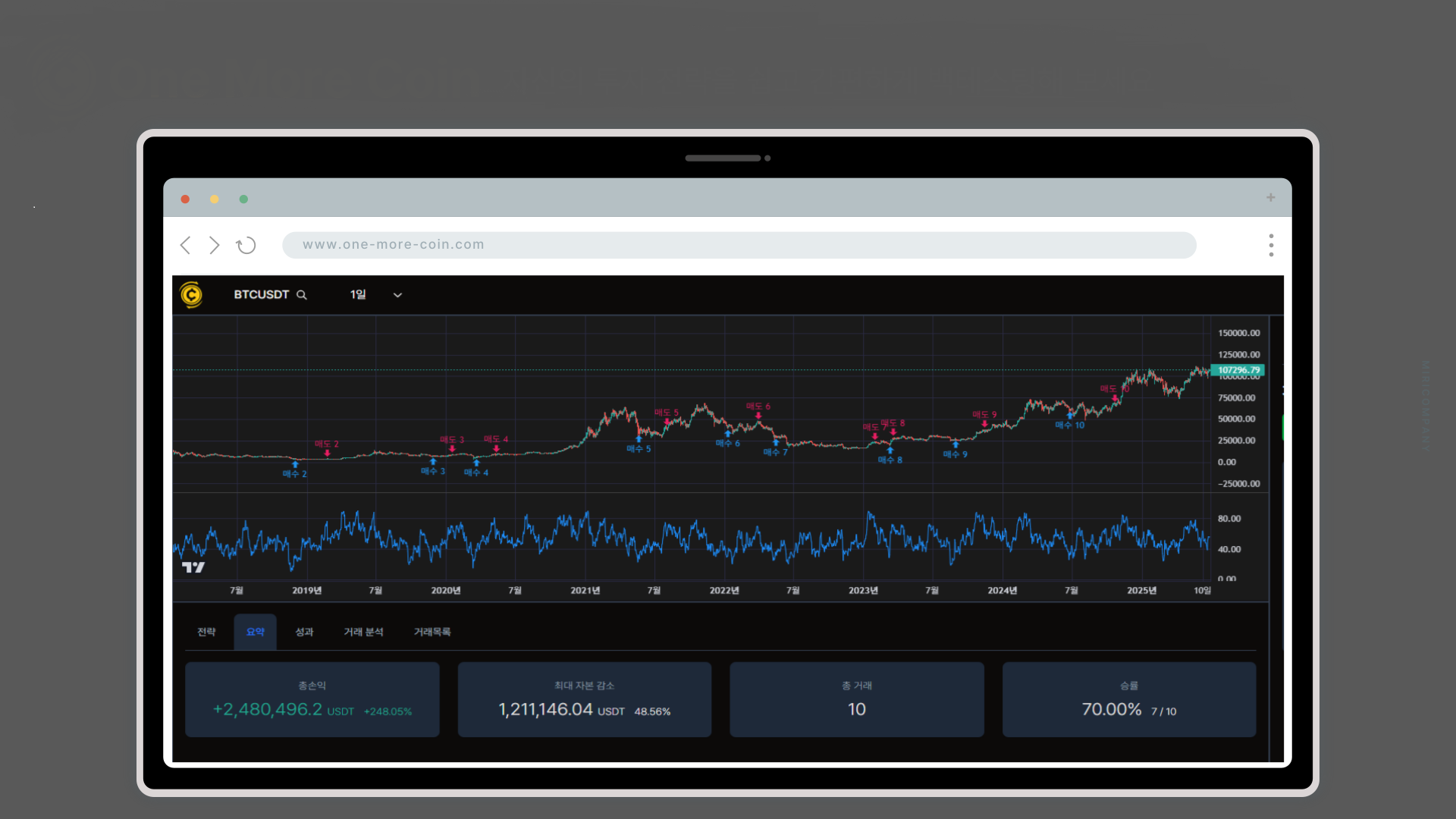This screenshot has height=819, width=1456.
Task: Click the 매수 10 buy marker
Action: point(1070,423)
